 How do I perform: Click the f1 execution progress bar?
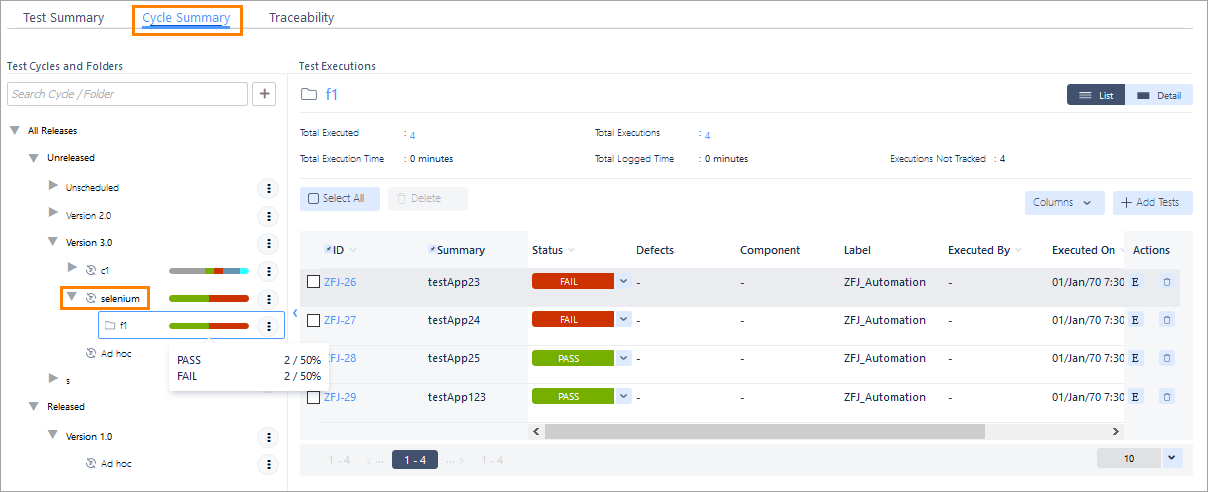coord(209,326)
